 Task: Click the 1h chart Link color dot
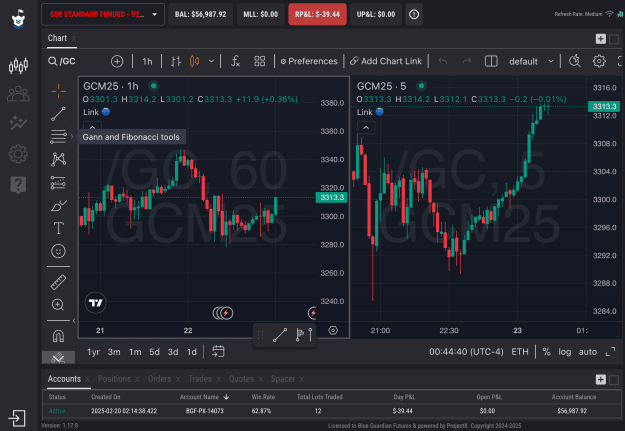point(106,112)
